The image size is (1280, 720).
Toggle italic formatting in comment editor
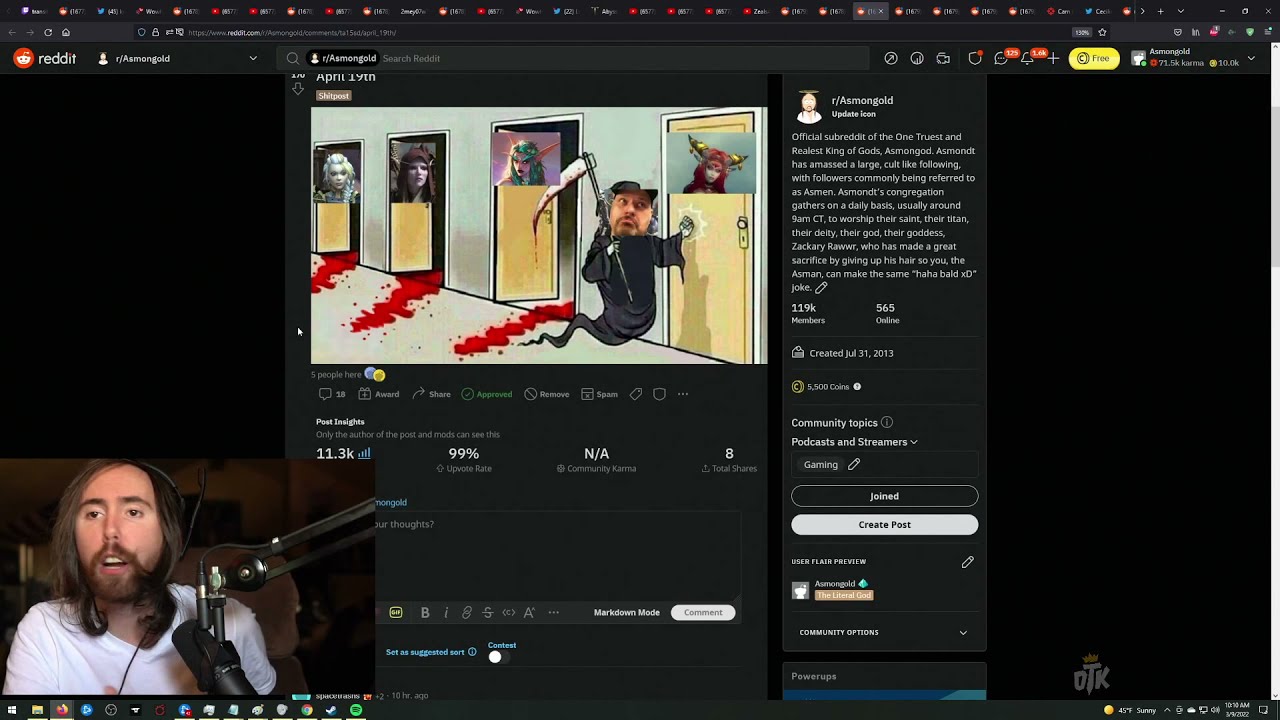pyautogui.click(x=446, y=612)
